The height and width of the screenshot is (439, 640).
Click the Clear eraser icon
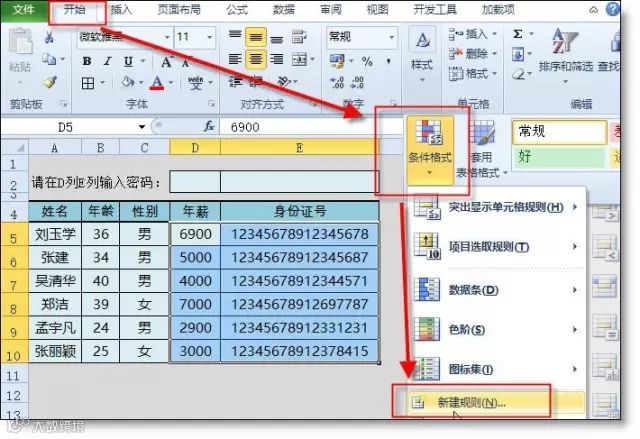(518, 74)
